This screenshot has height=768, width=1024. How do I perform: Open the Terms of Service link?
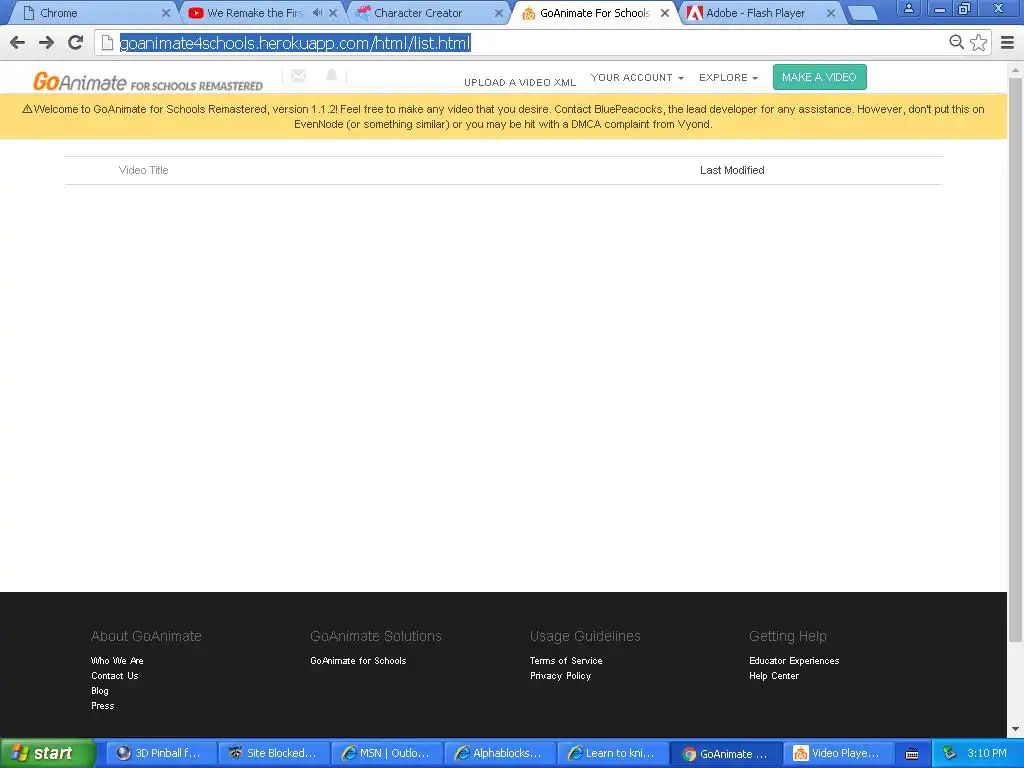click(566, 660)
